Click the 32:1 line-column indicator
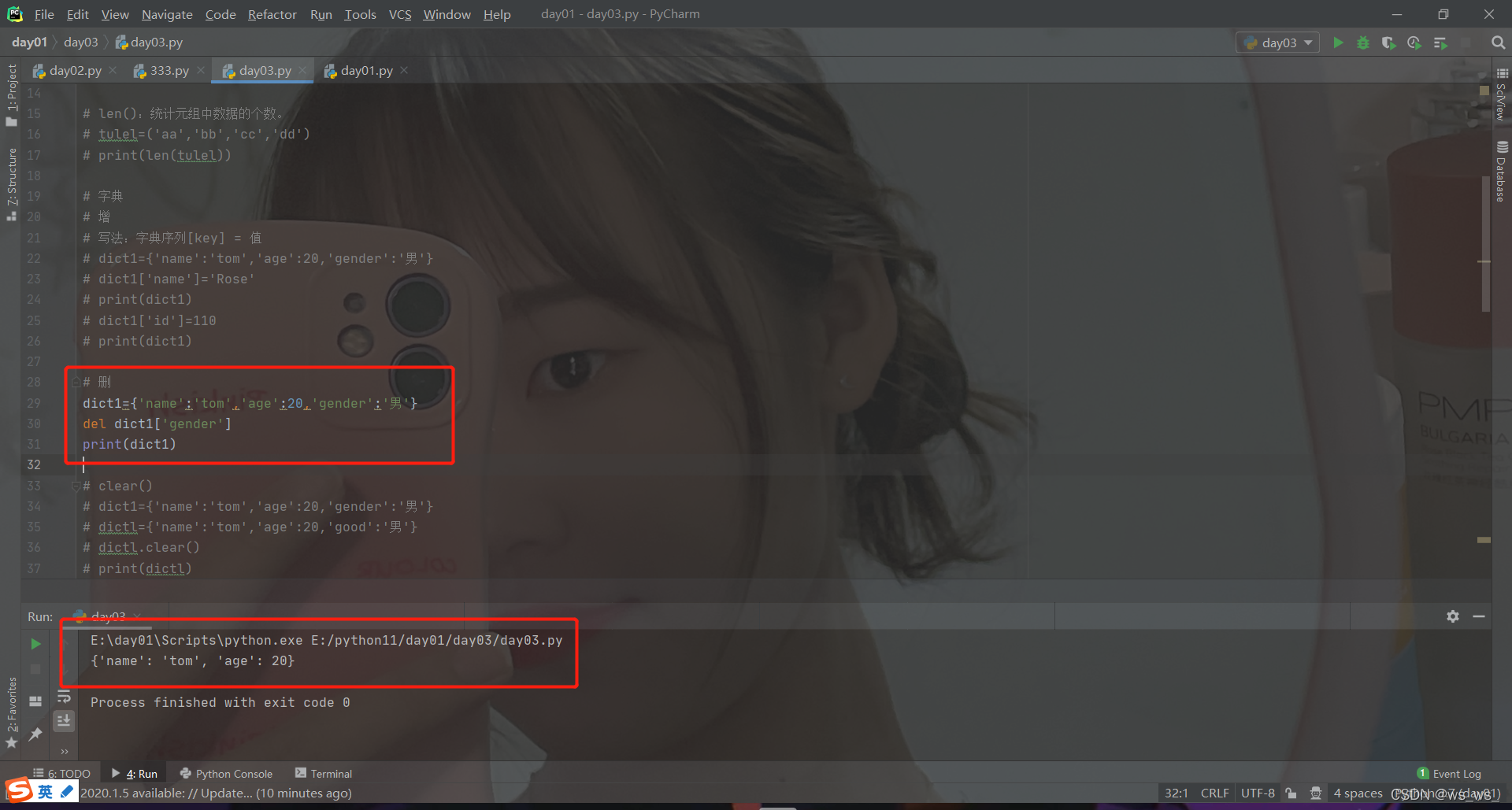 coord(1177,793)
